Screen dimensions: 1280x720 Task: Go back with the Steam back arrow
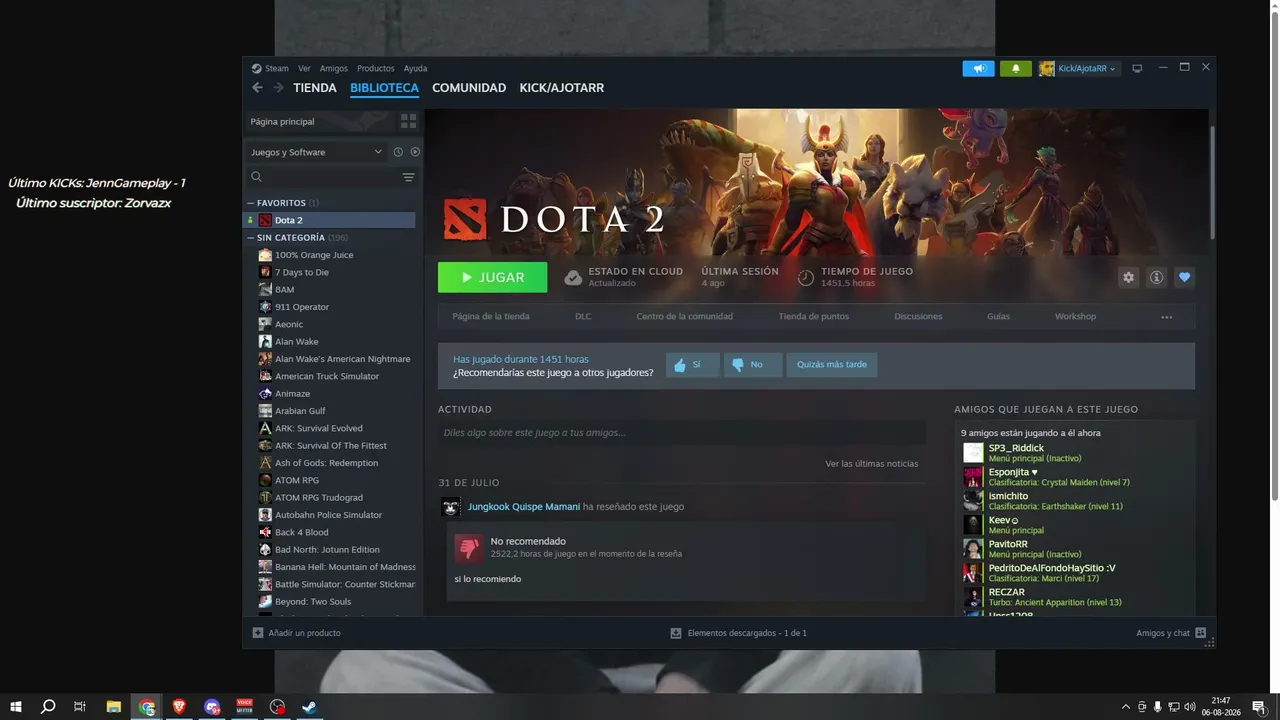coord(257,88)
